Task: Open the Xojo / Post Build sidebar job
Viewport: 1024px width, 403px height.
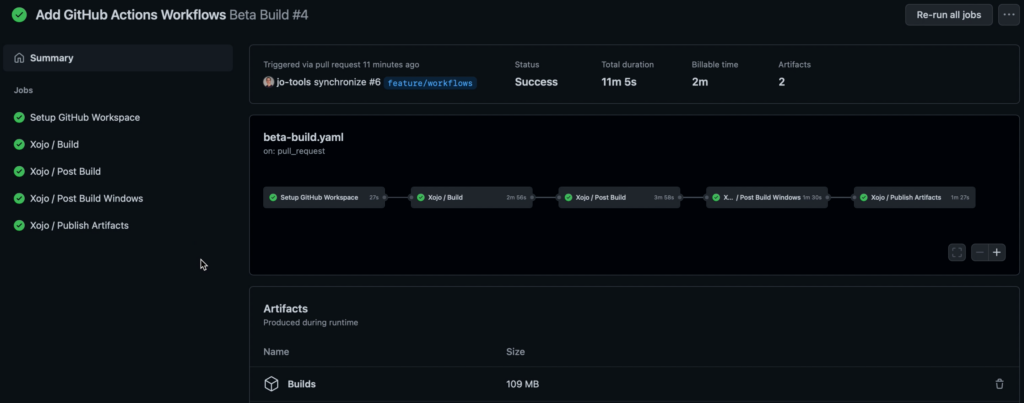Action: click(x=65, y=171)
